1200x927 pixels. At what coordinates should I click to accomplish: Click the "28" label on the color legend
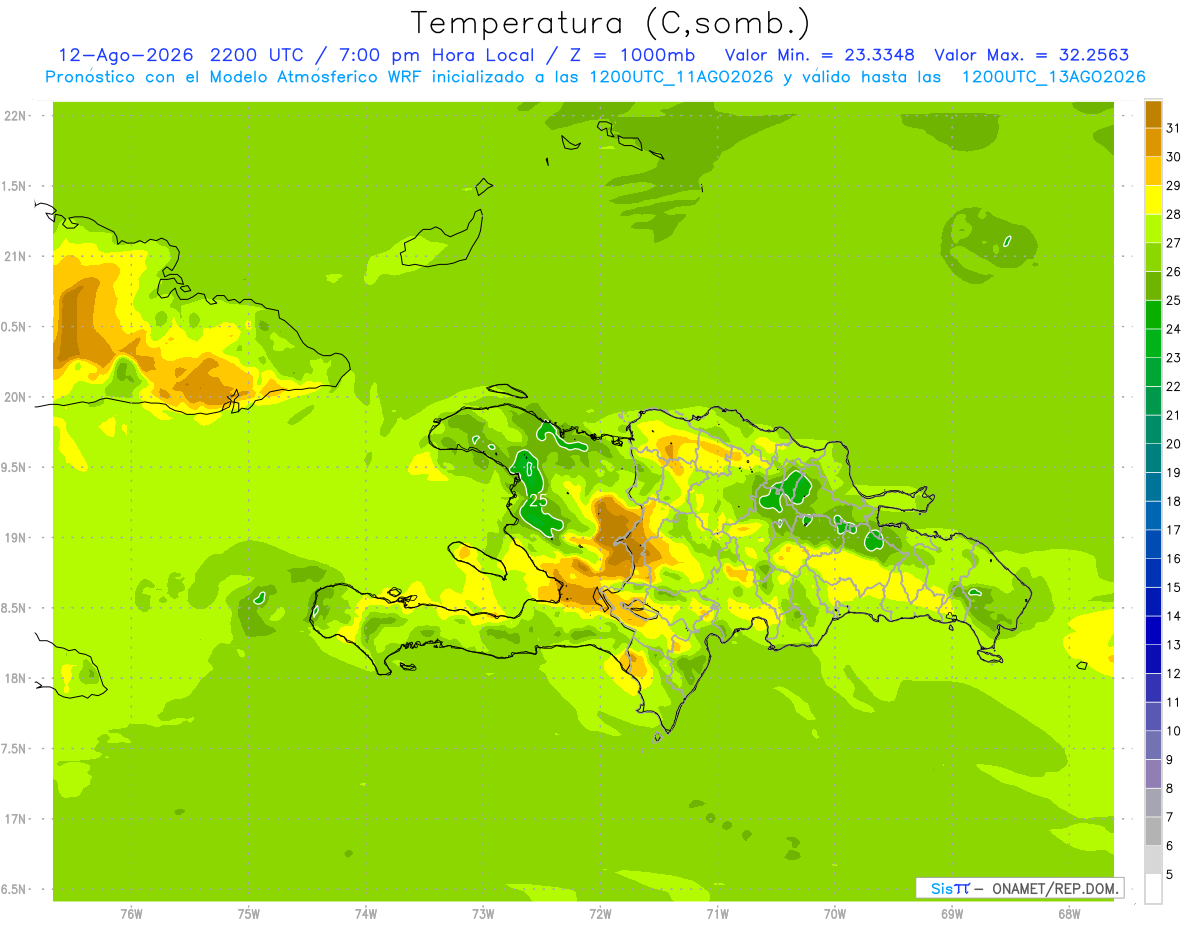[x=1174, y=214]
